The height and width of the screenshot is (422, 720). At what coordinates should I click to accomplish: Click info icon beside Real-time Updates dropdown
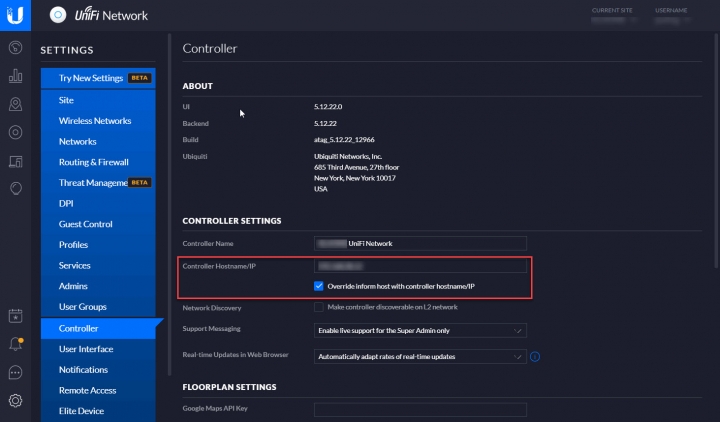[x=535, y=357]
